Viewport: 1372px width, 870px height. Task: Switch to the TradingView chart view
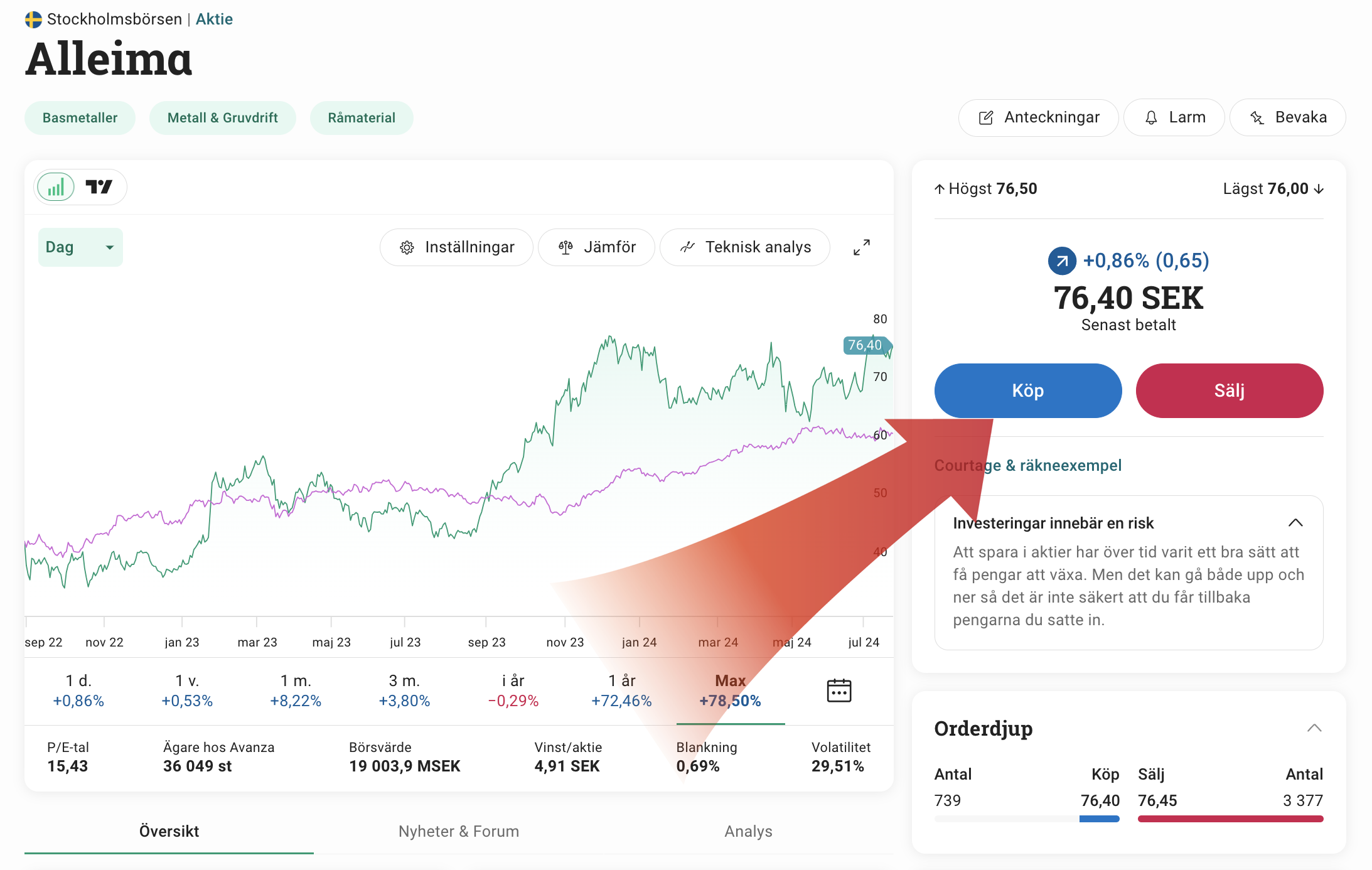[x=99, y=187]
